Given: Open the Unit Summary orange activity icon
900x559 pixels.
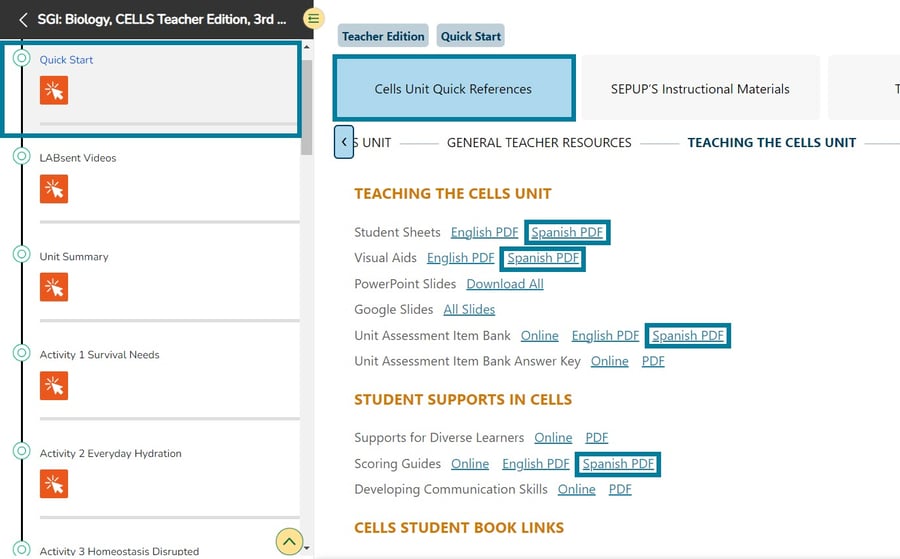Looking at the screenshot, I should click(x=54, y=287).
